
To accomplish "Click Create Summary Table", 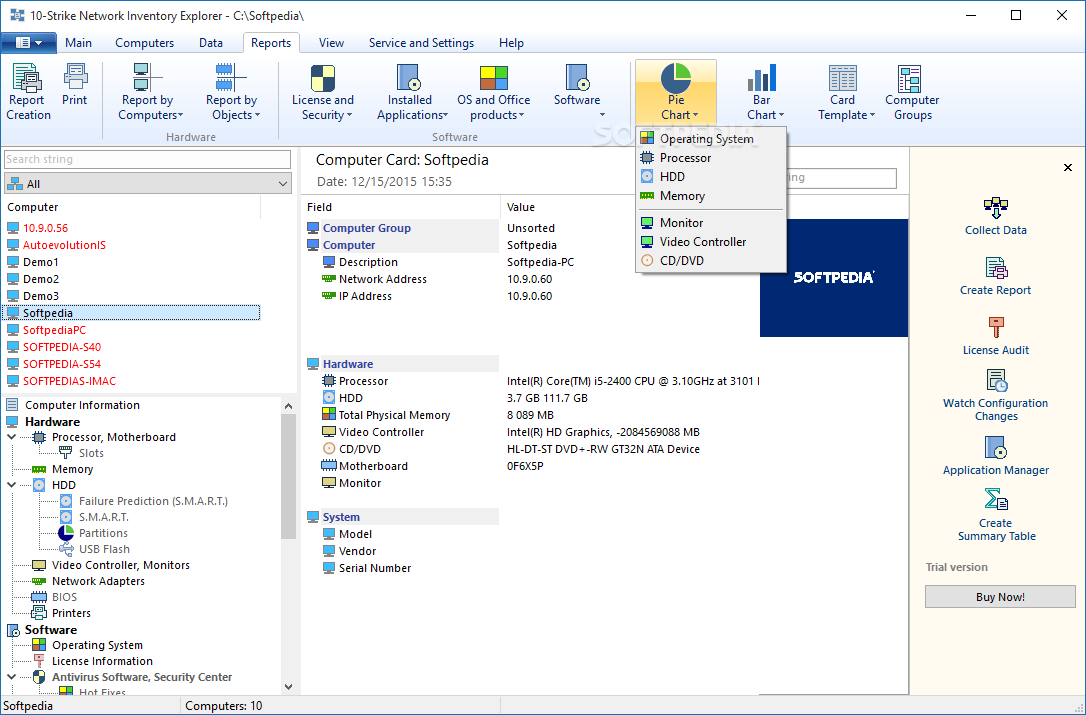I will pos(996,515).
